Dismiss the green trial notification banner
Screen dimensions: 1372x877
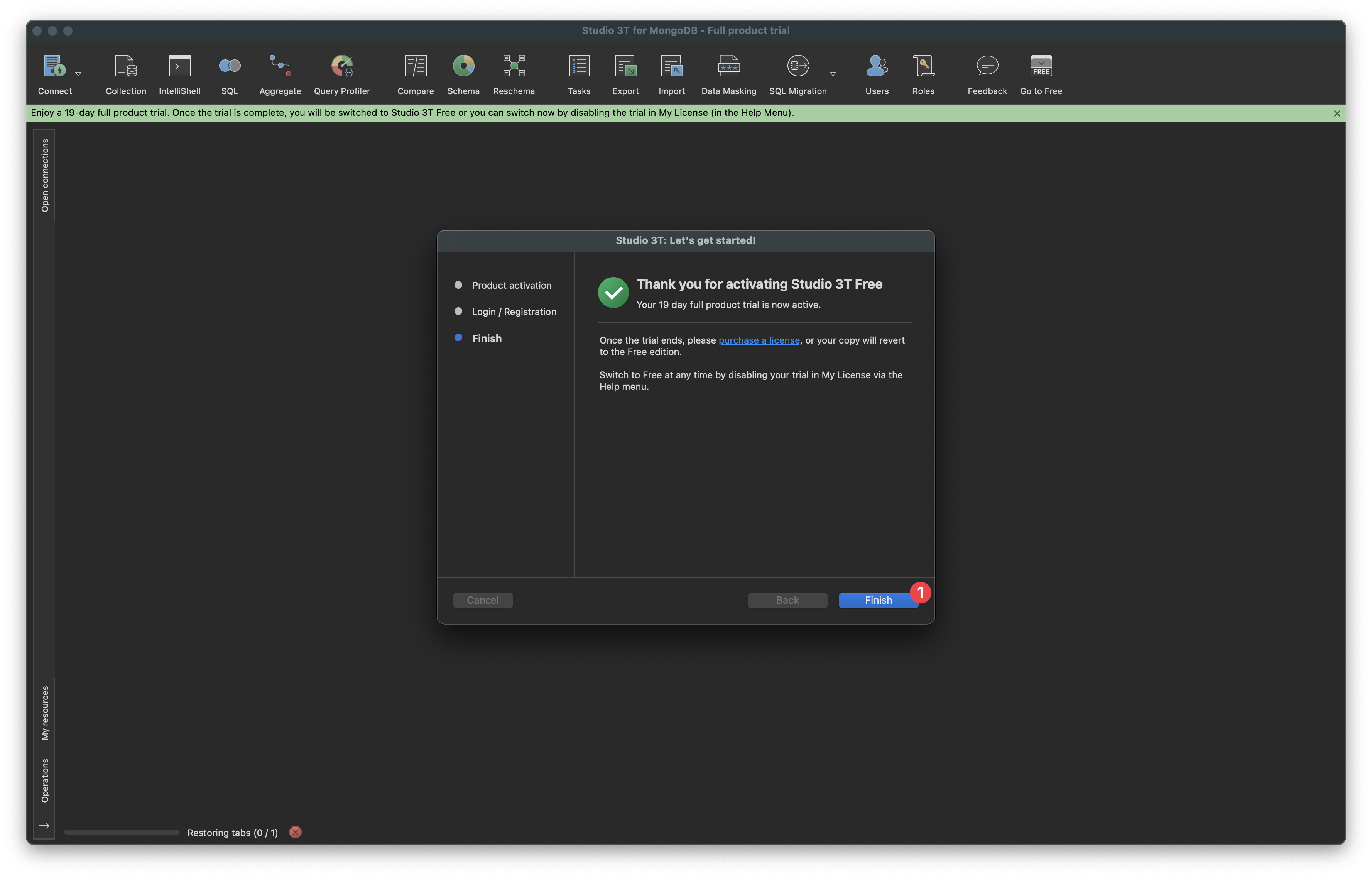1337,113
